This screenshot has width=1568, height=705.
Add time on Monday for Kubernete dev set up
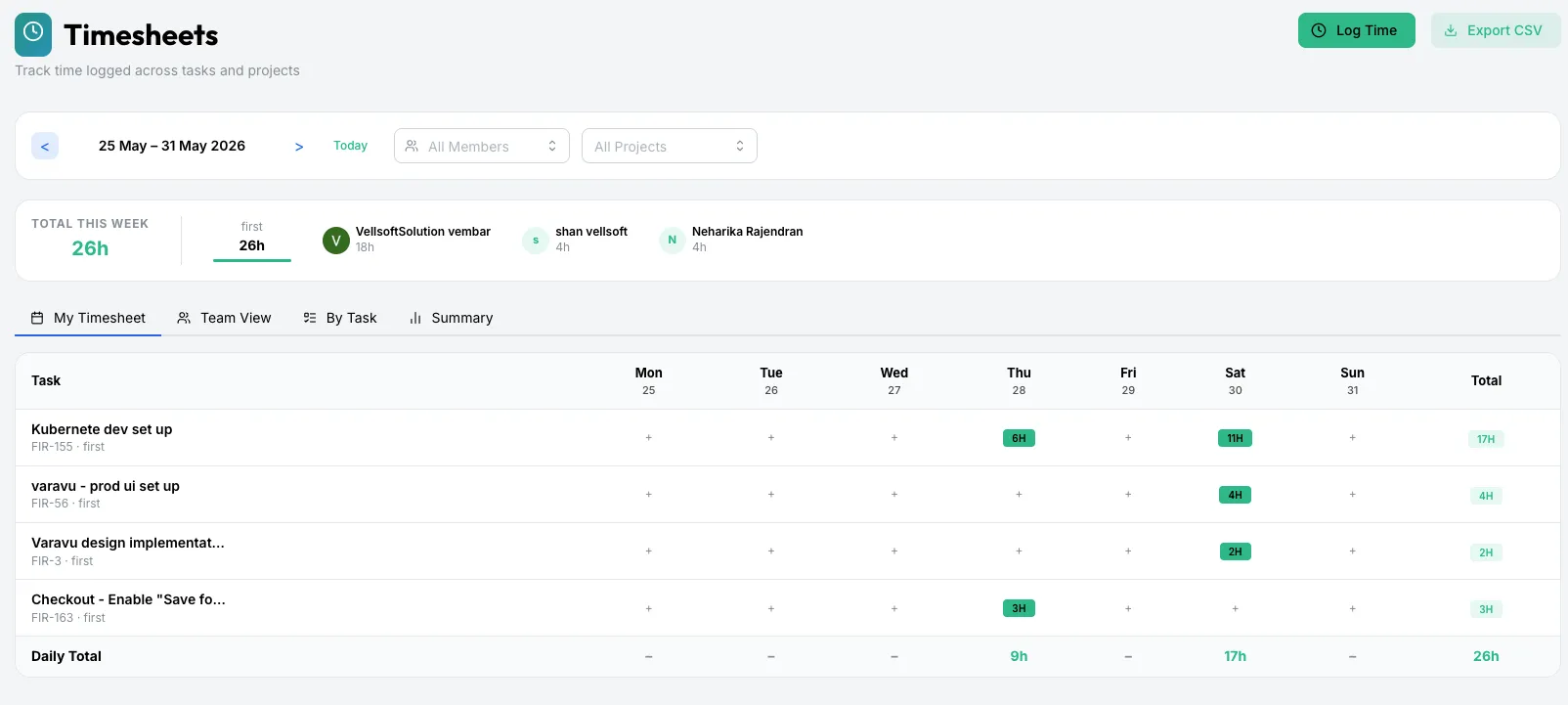coord(649,438)
